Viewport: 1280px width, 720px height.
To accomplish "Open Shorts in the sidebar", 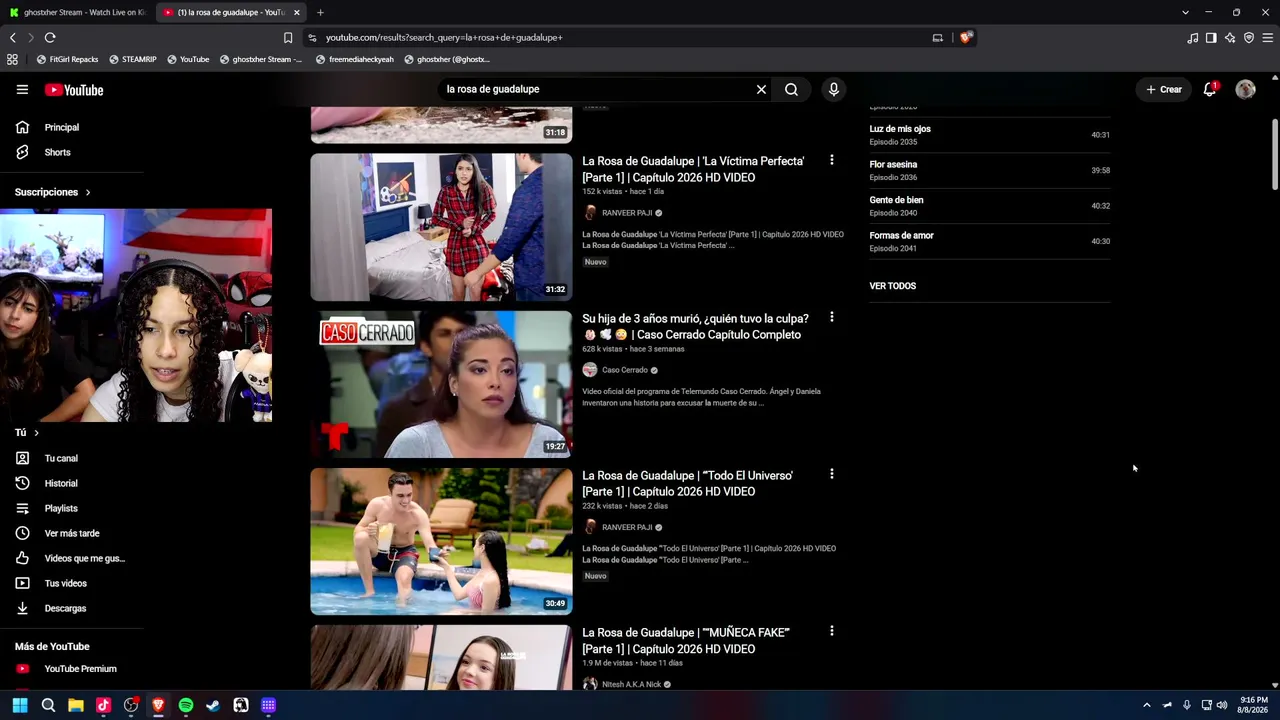I will pyautogui.click(x=57, y=152).
